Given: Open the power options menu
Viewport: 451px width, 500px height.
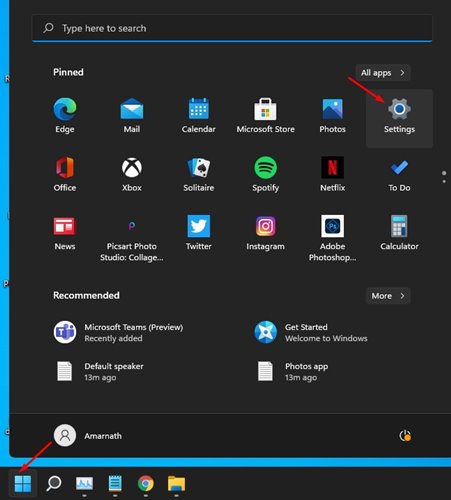Looking at the screenshot, I should coord(405,436).
